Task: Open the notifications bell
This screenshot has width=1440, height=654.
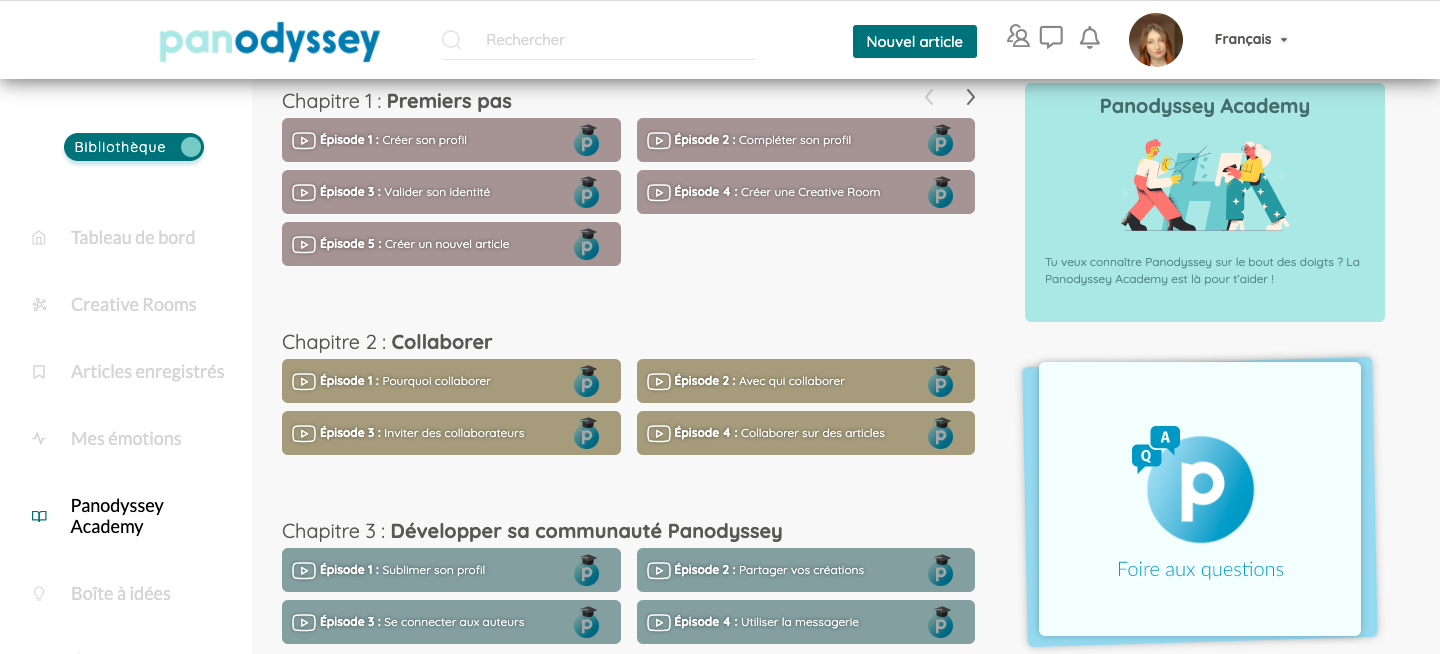Action: coord(1090,38)
